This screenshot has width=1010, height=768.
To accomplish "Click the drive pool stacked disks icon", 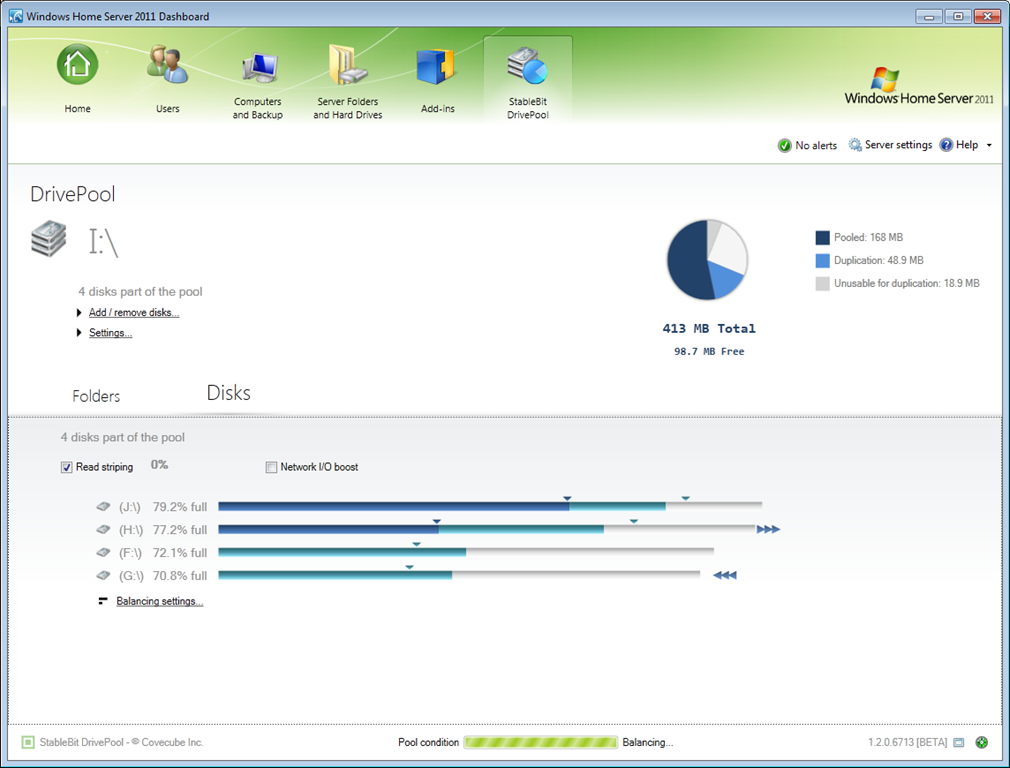I will click(x=48, y=238).
